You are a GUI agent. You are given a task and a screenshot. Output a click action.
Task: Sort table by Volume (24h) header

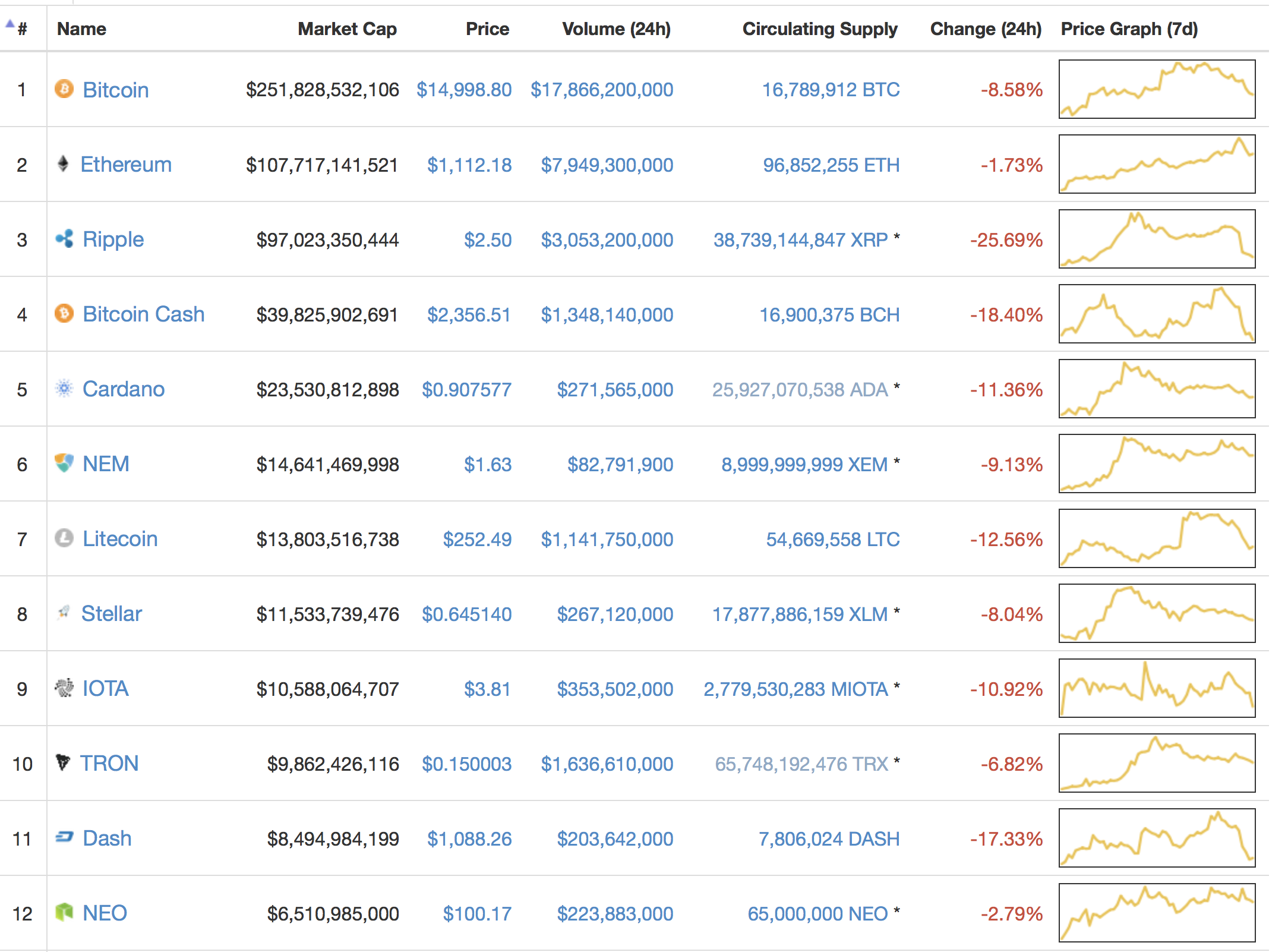616,29
